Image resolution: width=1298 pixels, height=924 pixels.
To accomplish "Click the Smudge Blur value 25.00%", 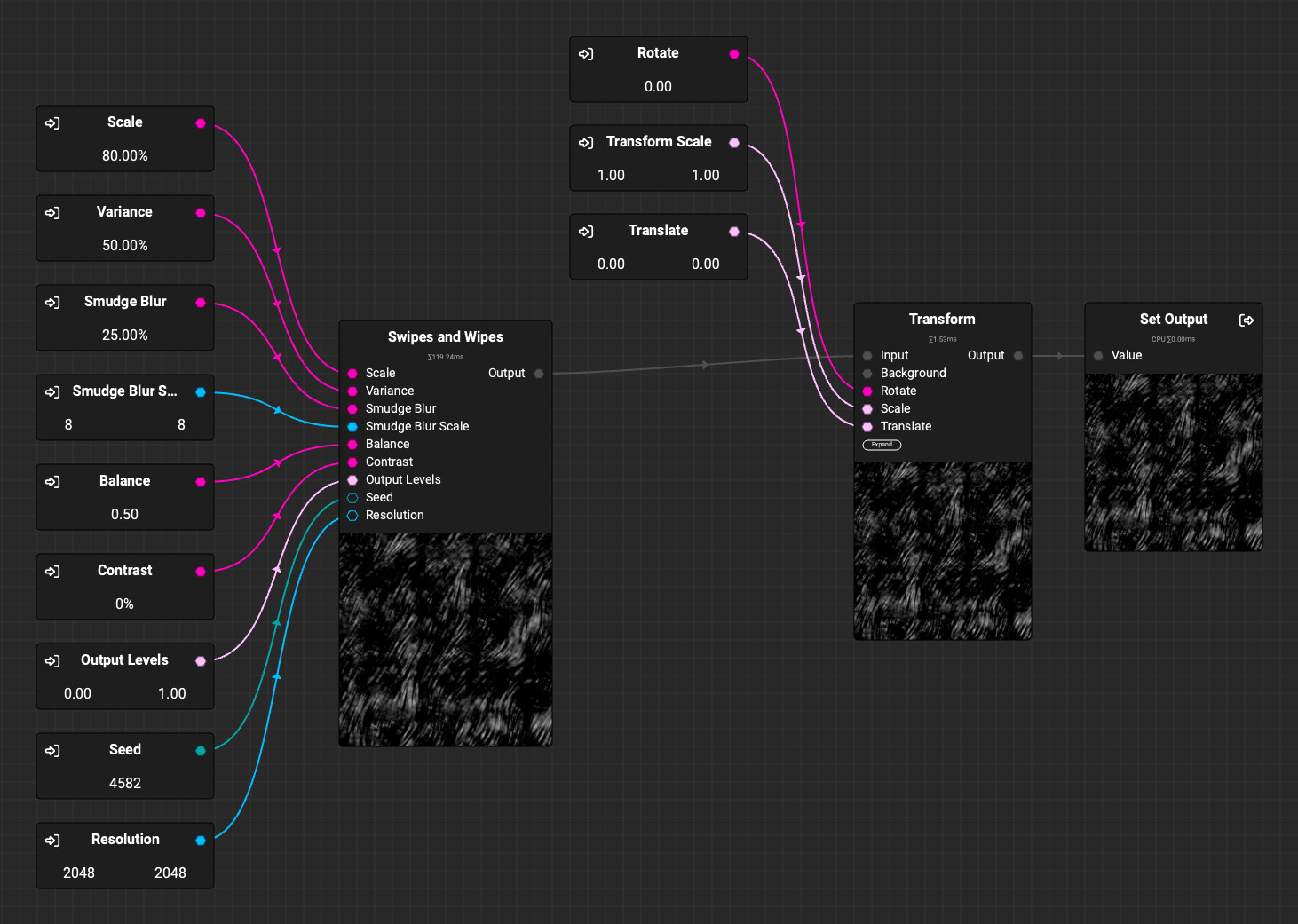I will coord(125,336).
